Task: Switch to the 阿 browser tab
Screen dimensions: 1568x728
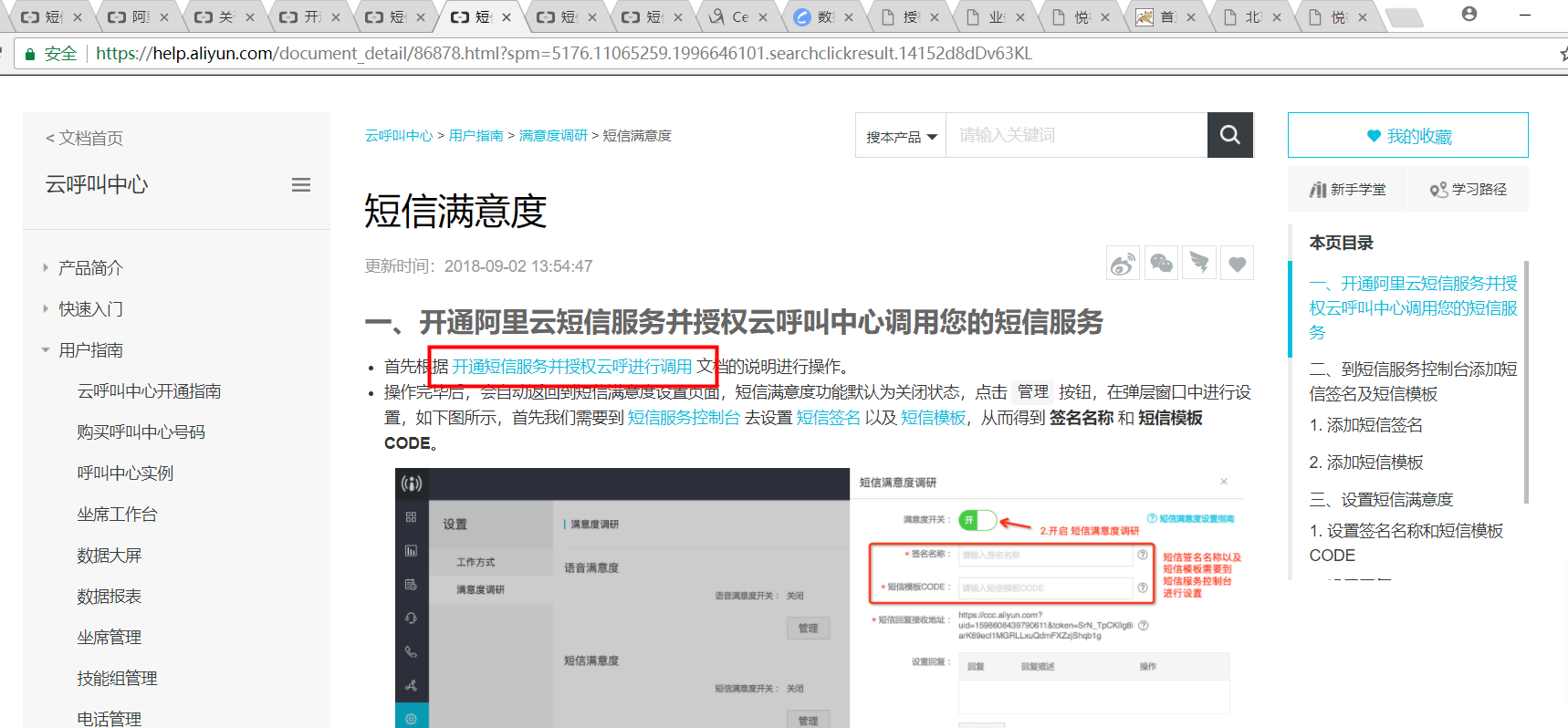Action: (137, 16)
